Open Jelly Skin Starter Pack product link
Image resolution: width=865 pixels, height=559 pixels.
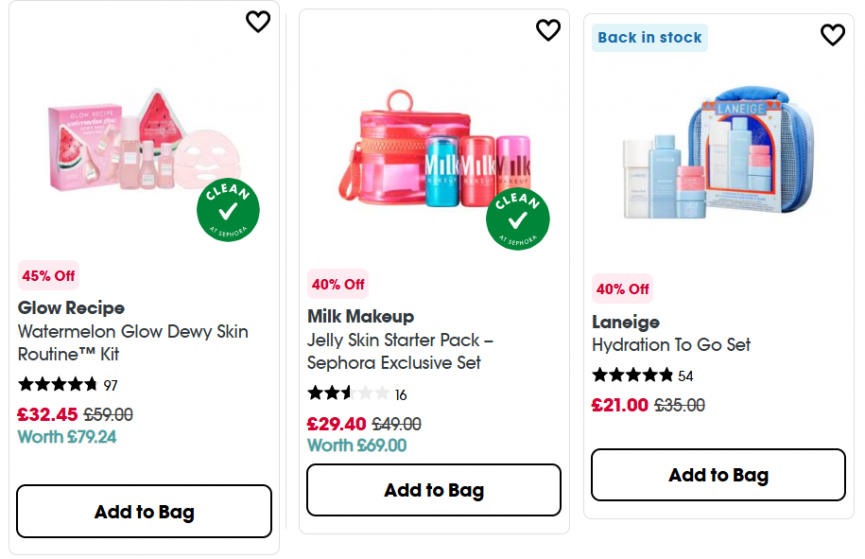[399, 351]
